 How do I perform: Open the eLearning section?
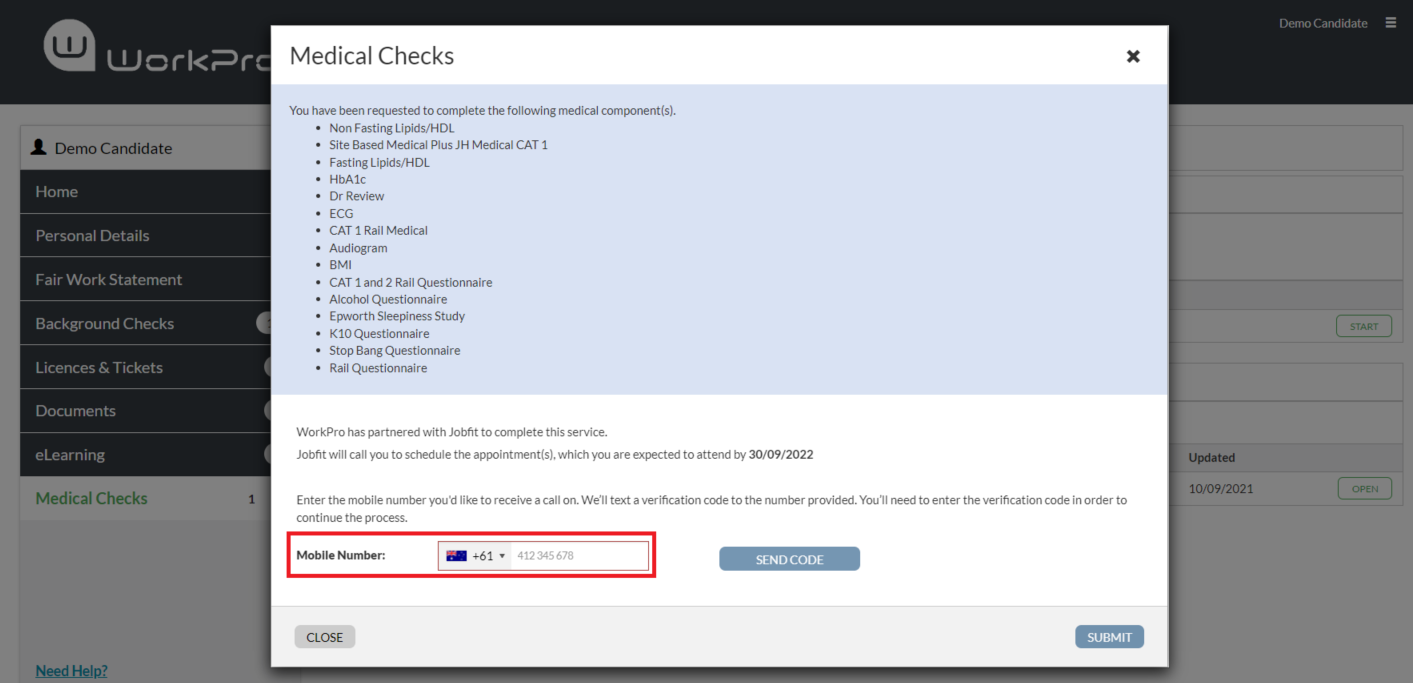click(x=73, y=454)
